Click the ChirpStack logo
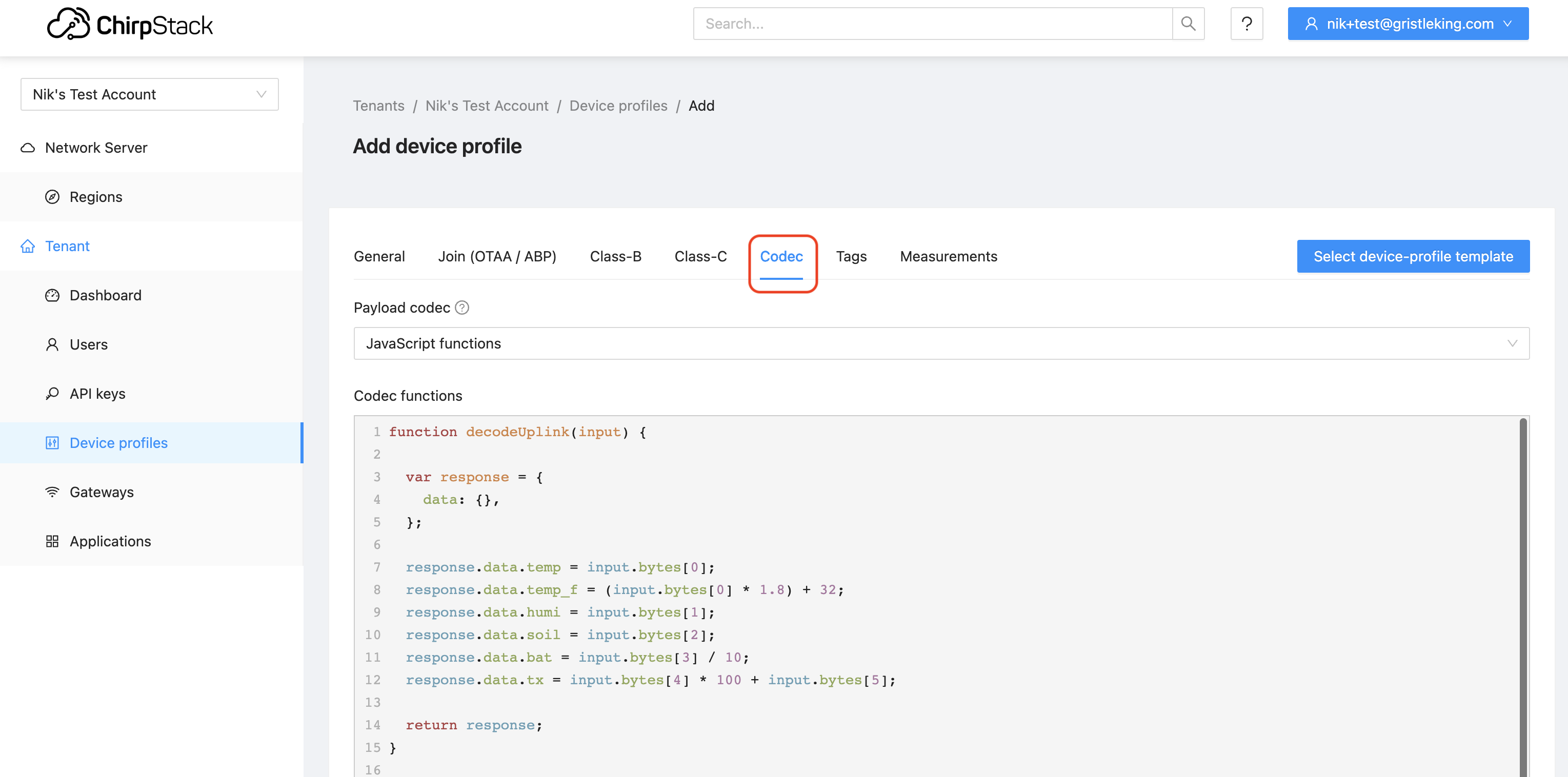The height and width of the screenshot is (777, 1568). coord(130,24)
